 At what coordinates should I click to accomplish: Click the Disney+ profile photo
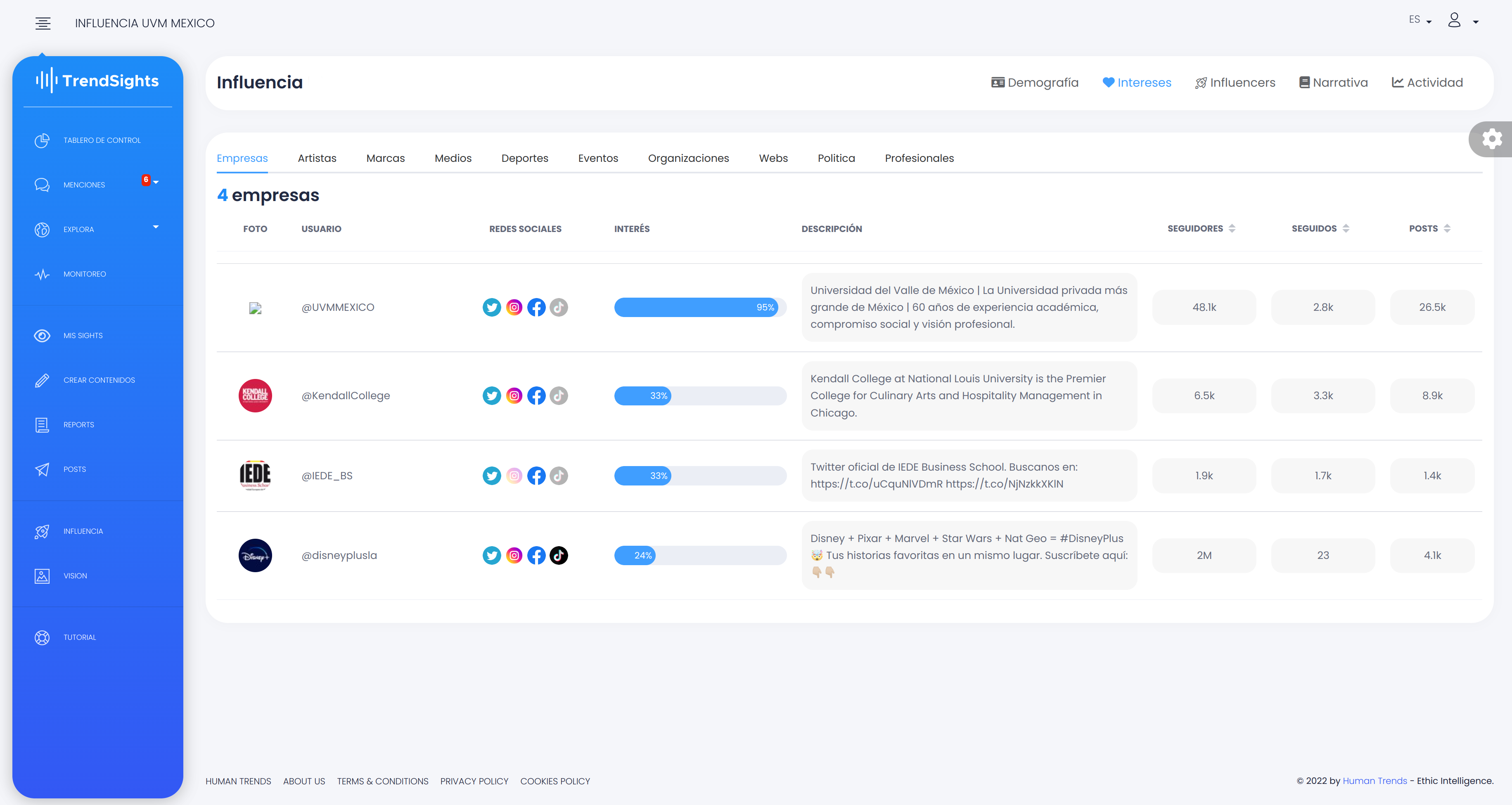pyautogui.click(x=255, y=555)
